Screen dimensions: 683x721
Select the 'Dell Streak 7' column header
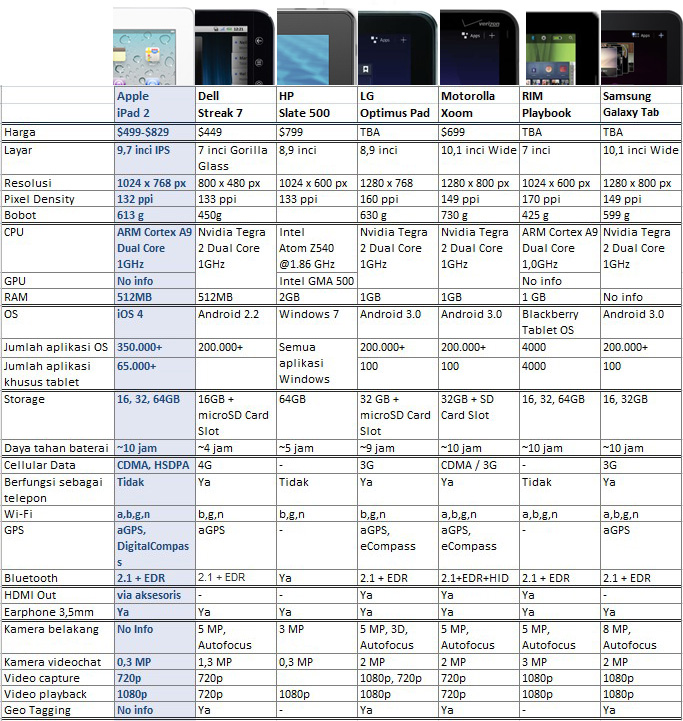tap(235, 104)
